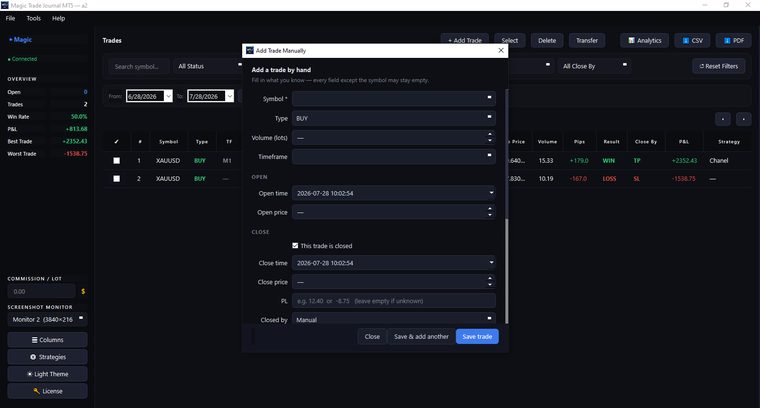Open Analytics with the chart icon
This screenshot has height=408, width=760.
click(x=644, y=41)
